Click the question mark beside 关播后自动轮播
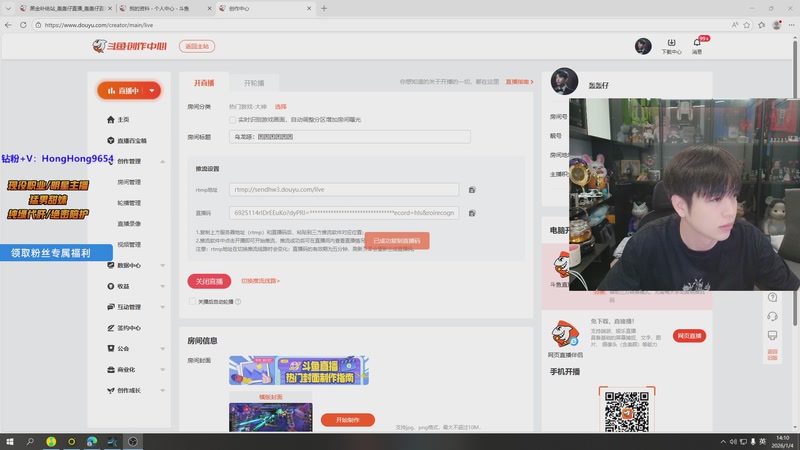This screenshot has height=450, width=800. pyautogui.click(x=238, y=302)
